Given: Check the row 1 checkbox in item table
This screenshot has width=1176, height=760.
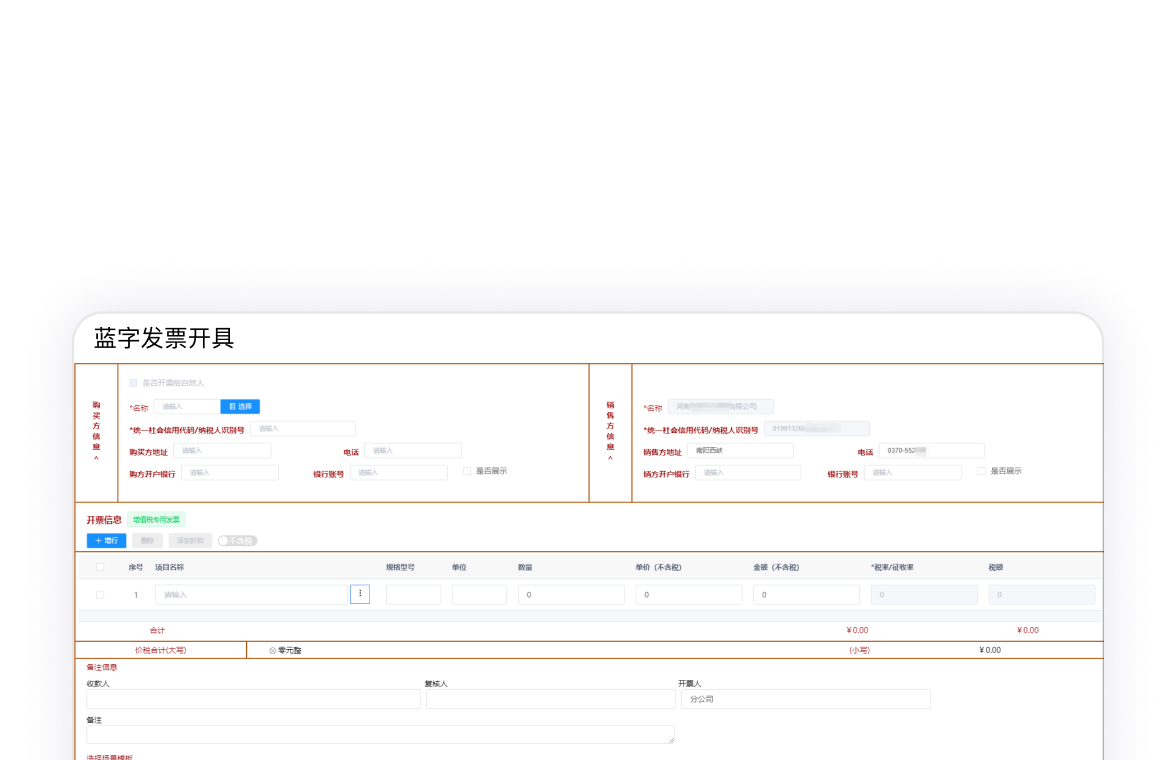Looking at the screenshot, I should (100, 595).
